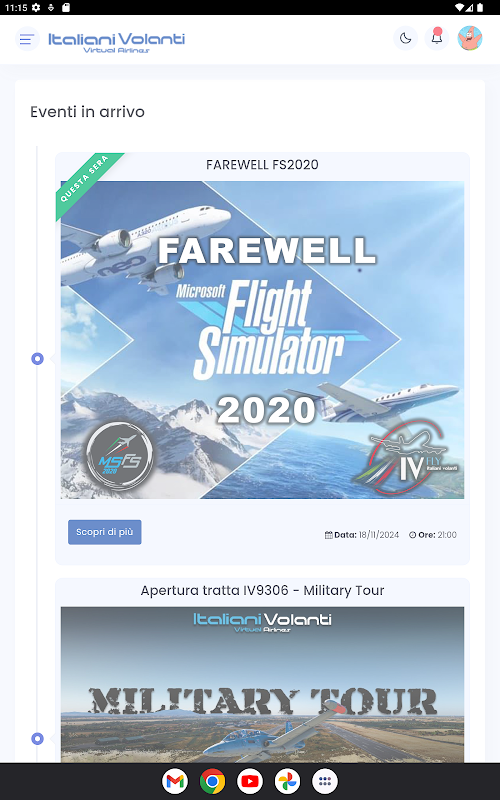Screen dimensions: 500x800
Task: Open the user profile avatar
Action: coord(470,38)
